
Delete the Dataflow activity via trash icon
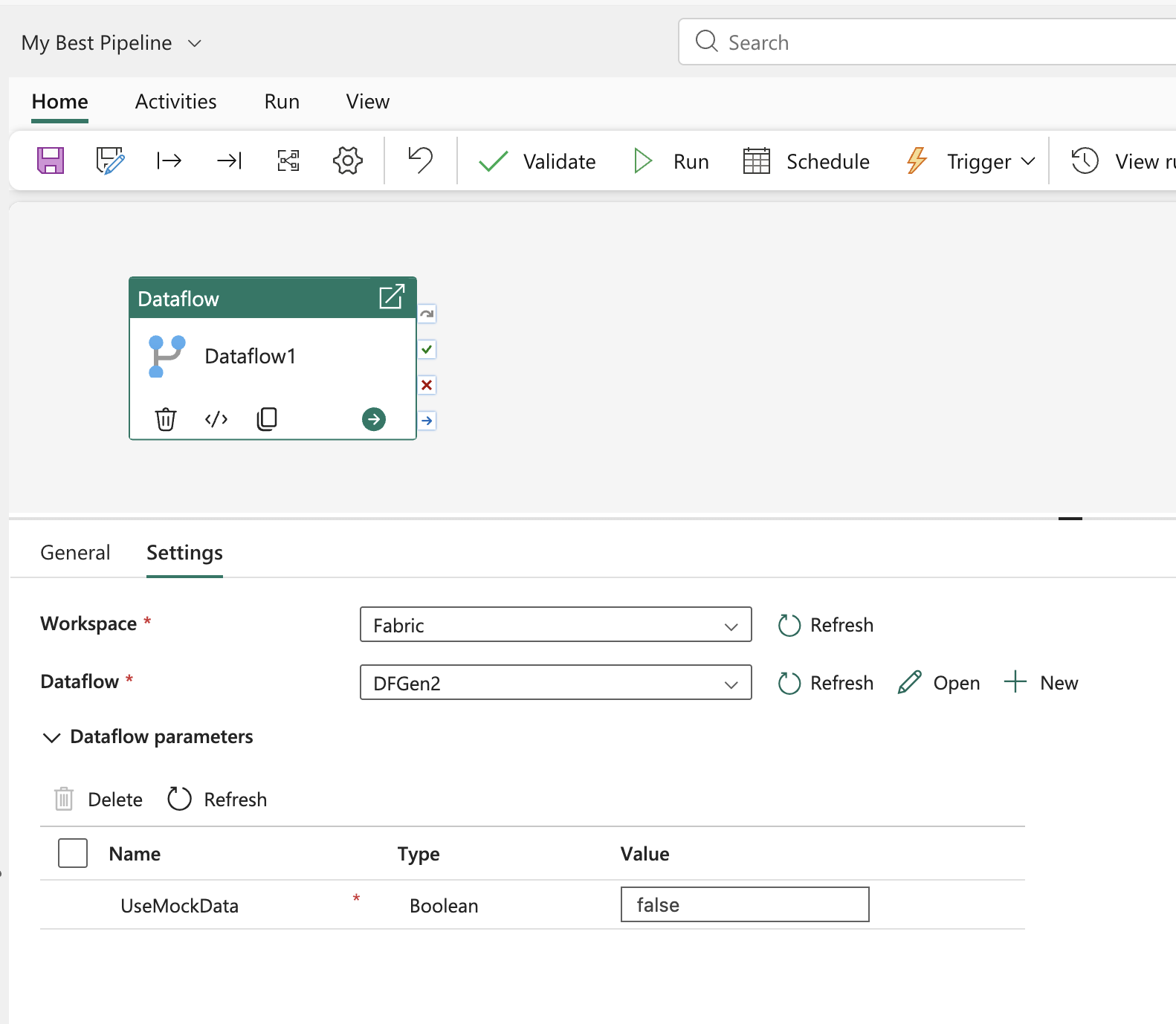tap(165, 419)
